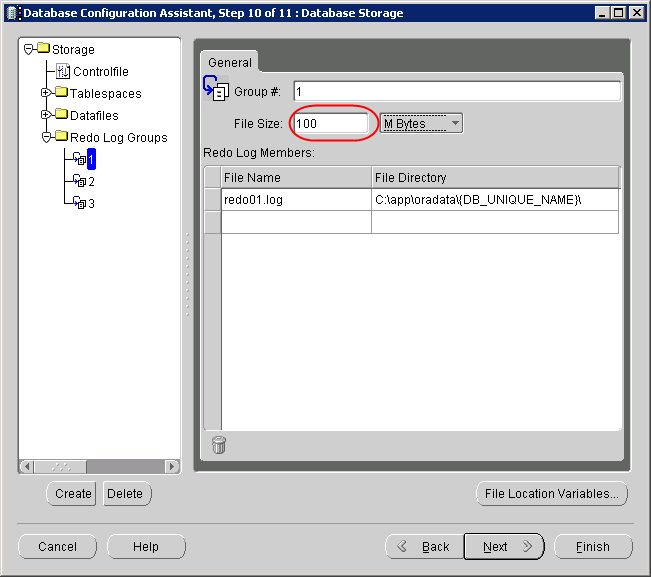Click the Storage folder icon

pos(44,48)
